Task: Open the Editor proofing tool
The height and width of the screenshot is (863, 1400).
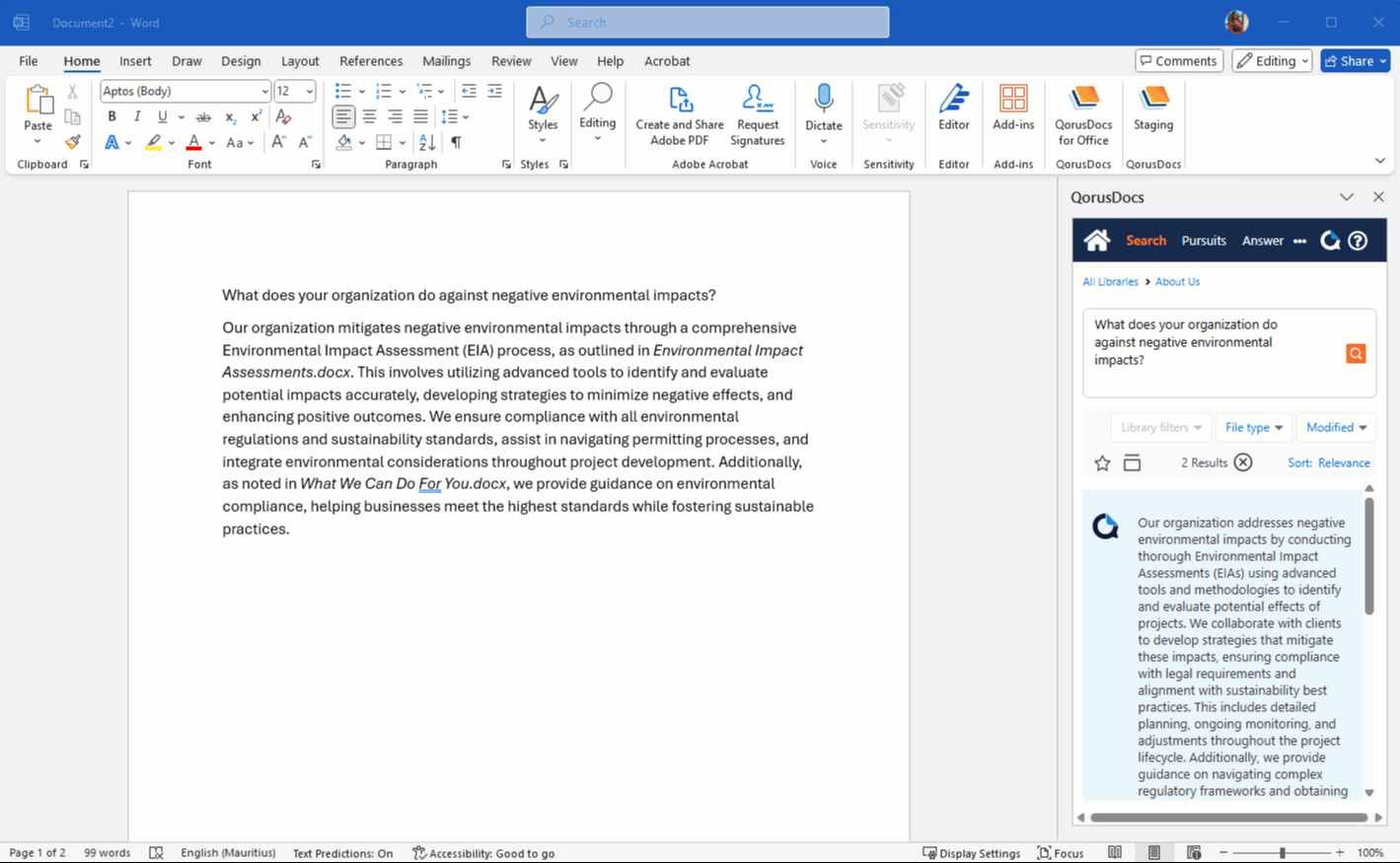Action: click(x=953, y=108)
